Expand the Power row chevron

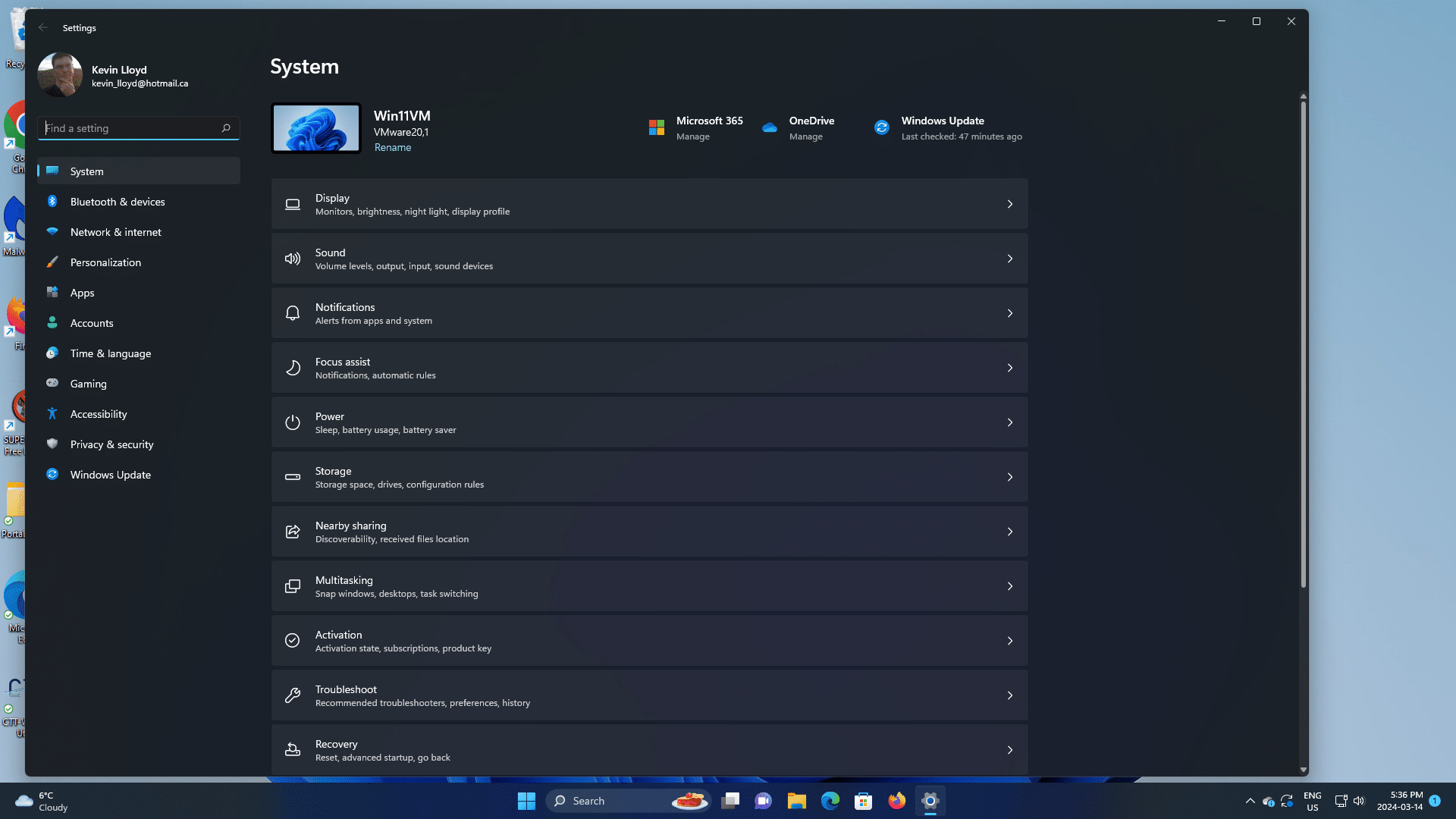point(1009,423)
